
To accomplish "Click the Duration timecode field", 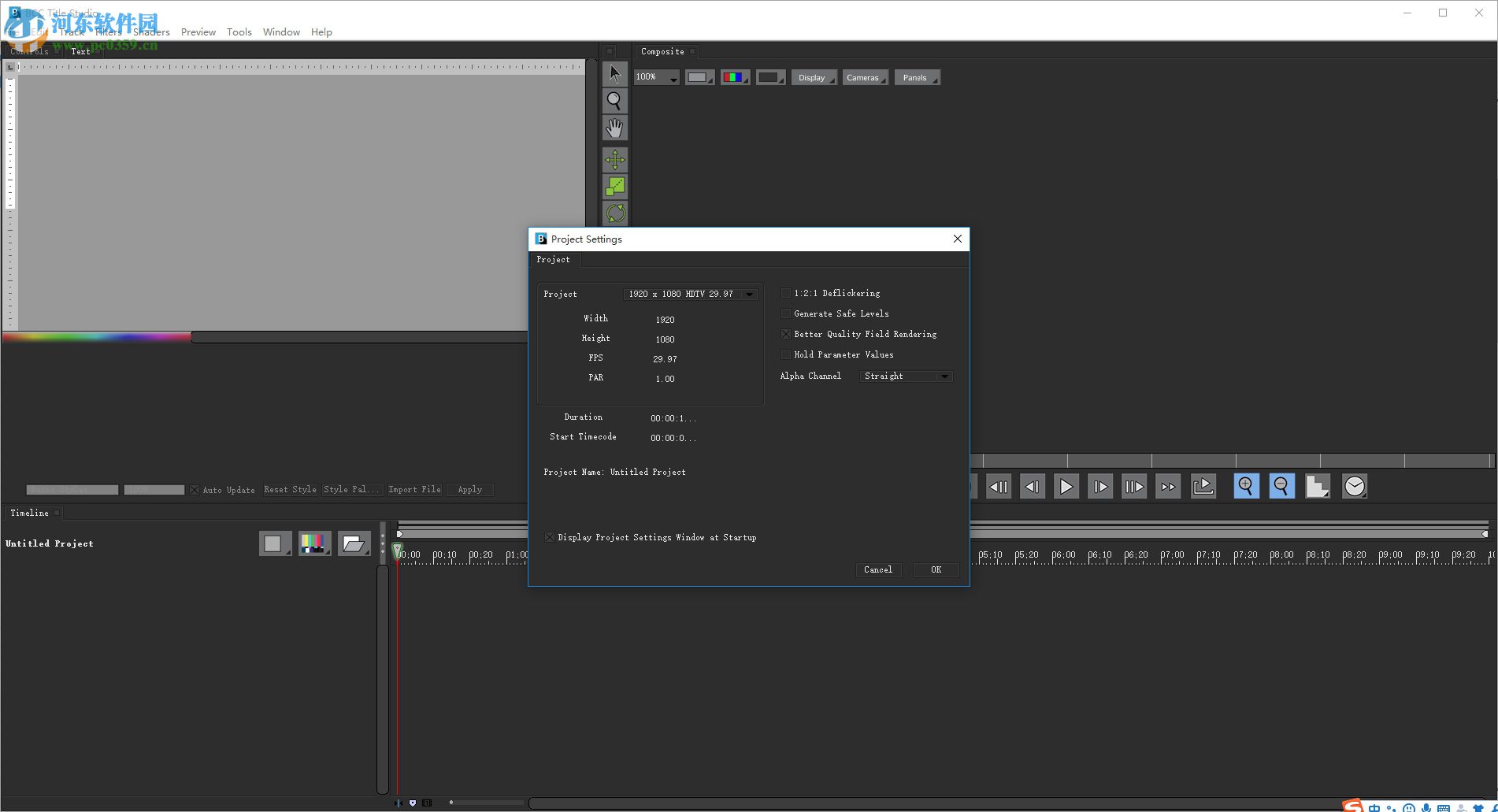I will (x=673, y=418).
